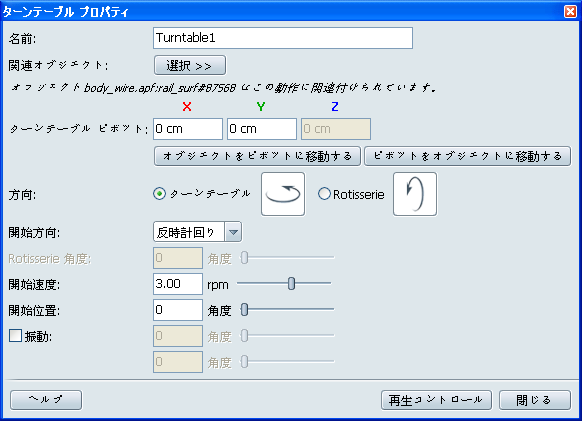Open ヘルプ for this dialog
The image size is (582, 421).
pyautogui.click(x=46, y=400)
